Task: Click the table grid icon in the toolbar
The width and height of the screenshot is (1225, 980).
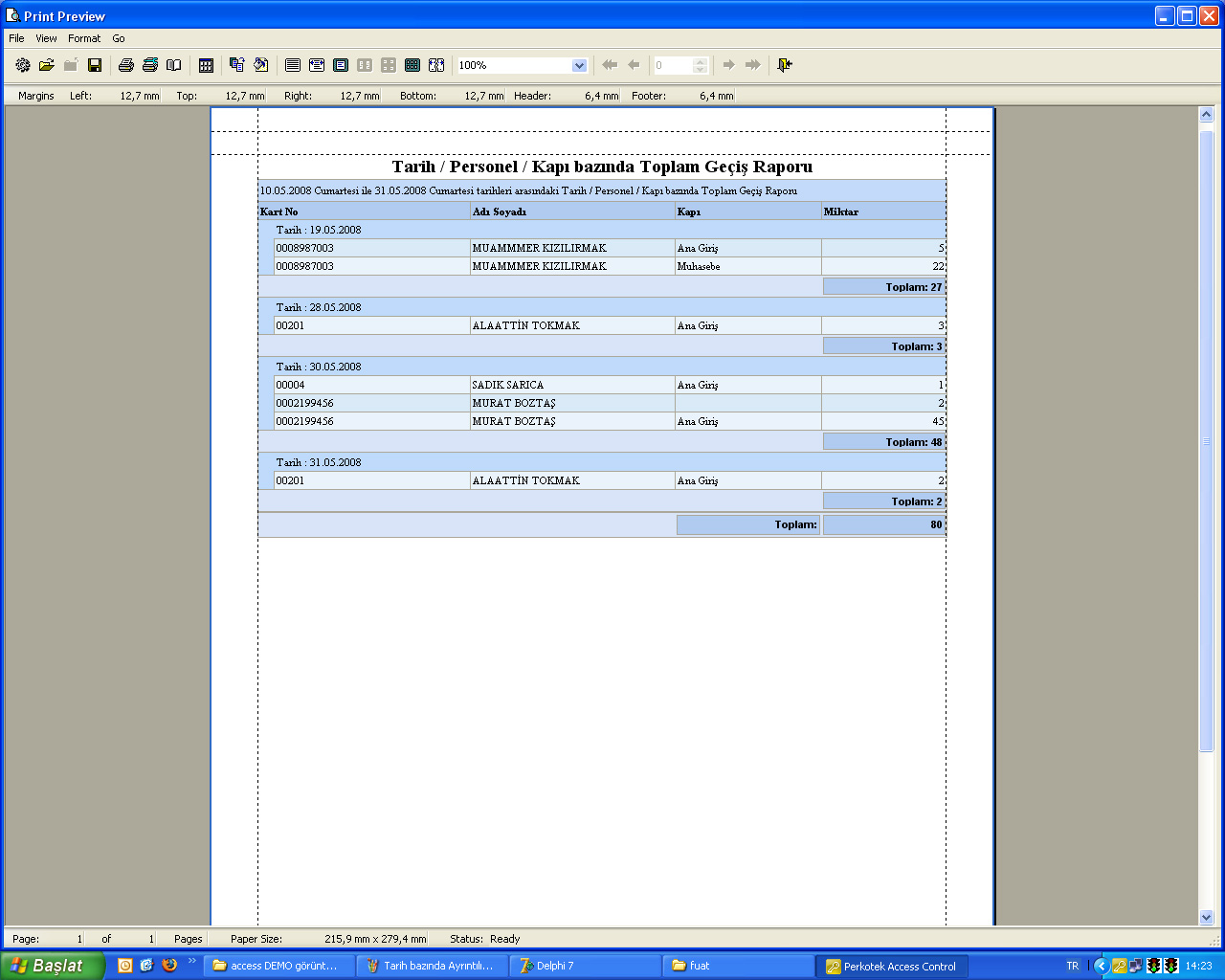Action: point(206,65)
